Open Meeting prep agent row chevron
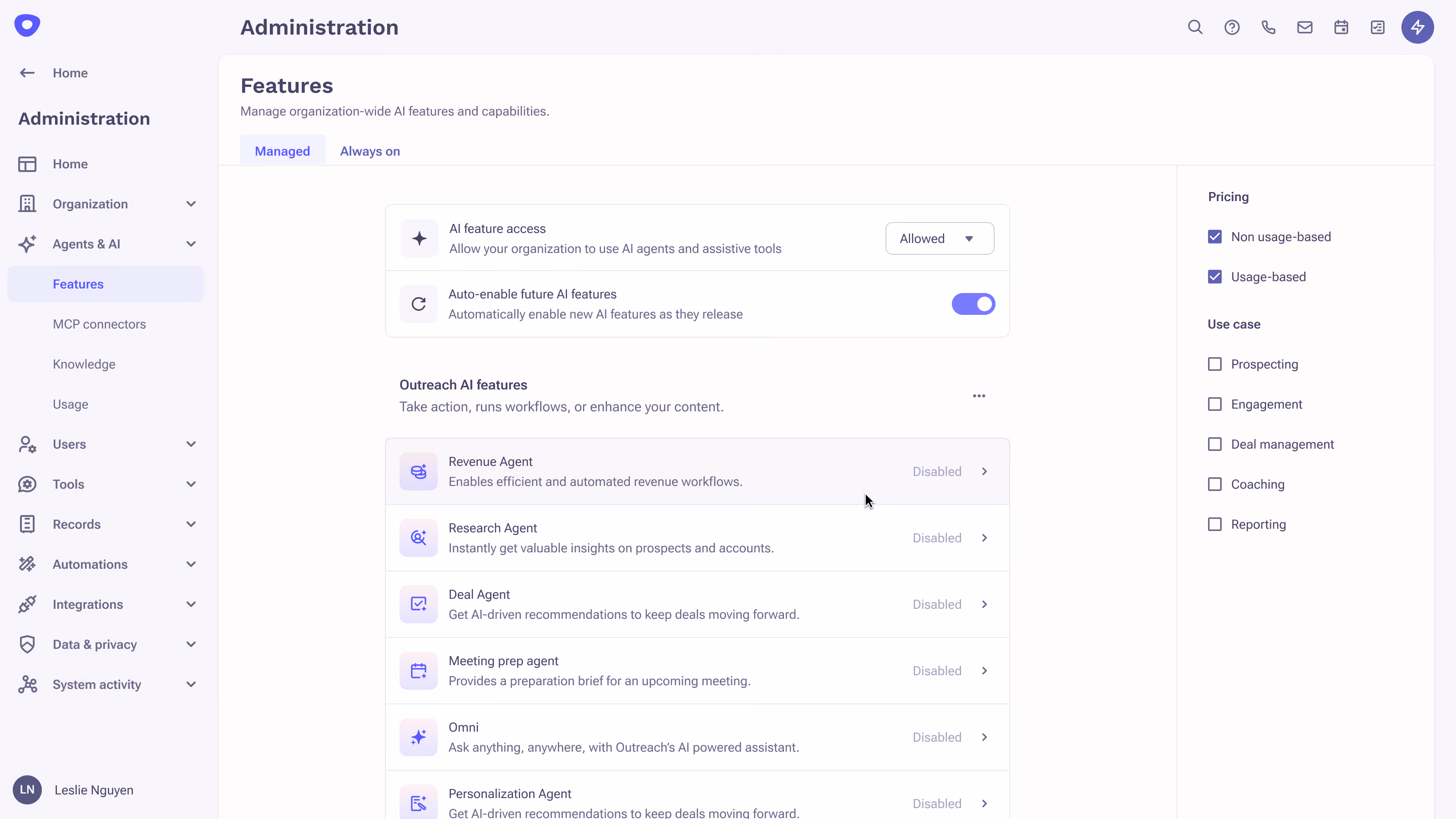 click(x=984, y=671)
